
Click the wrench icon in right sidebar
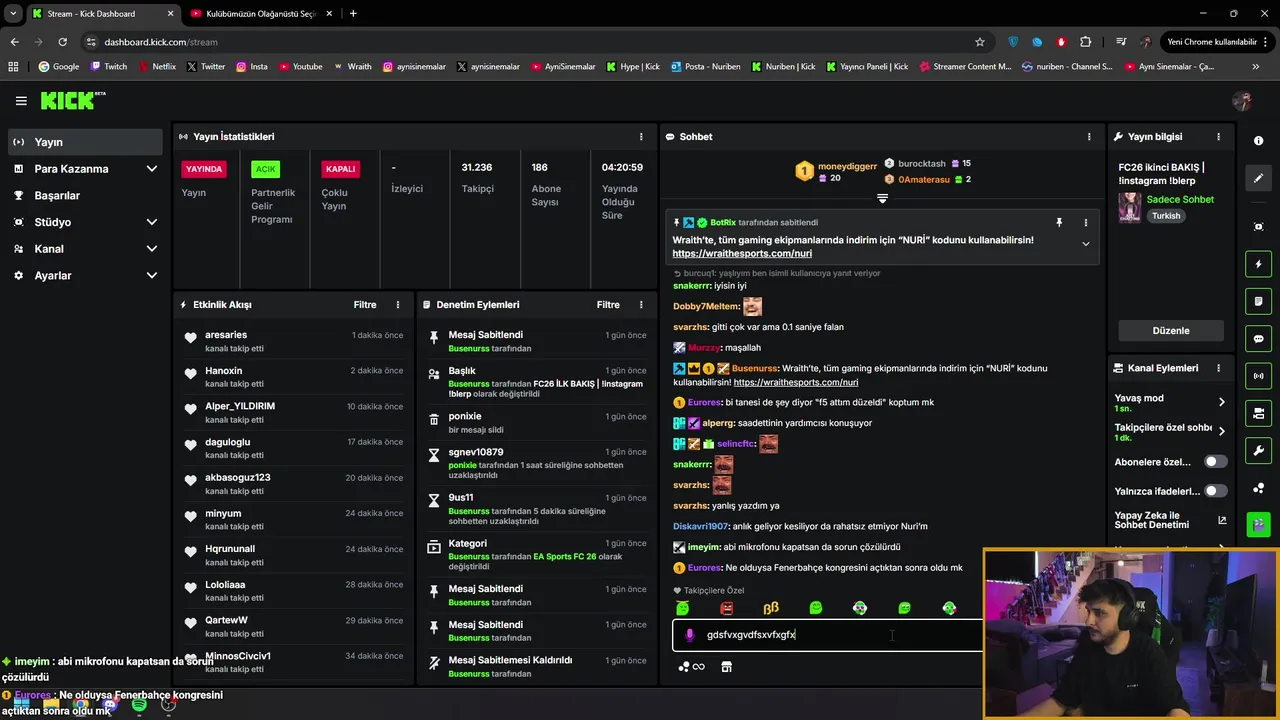tap(1259, 451)
